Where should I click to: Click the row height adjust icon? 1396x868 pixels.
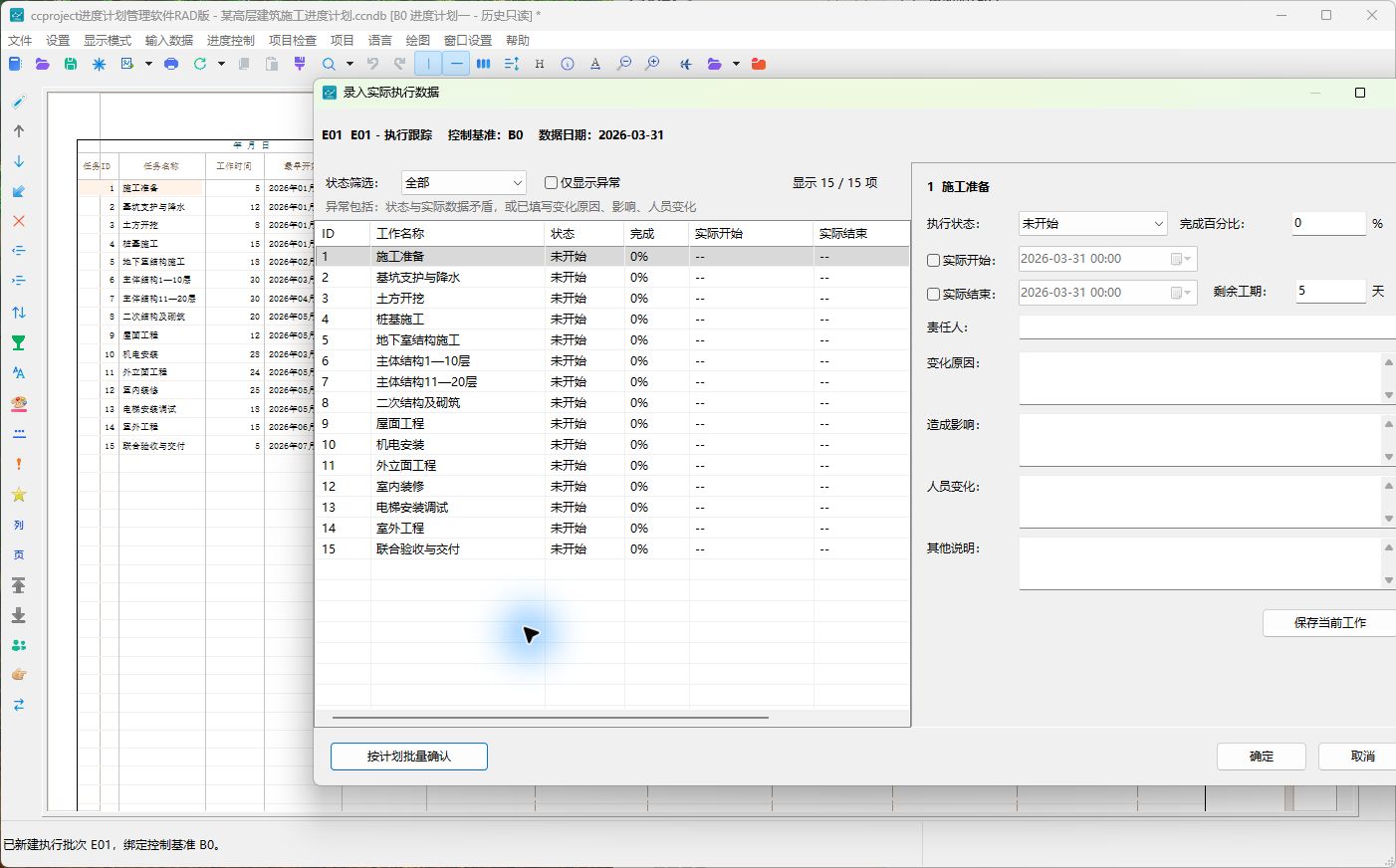[x=512, y=64]
